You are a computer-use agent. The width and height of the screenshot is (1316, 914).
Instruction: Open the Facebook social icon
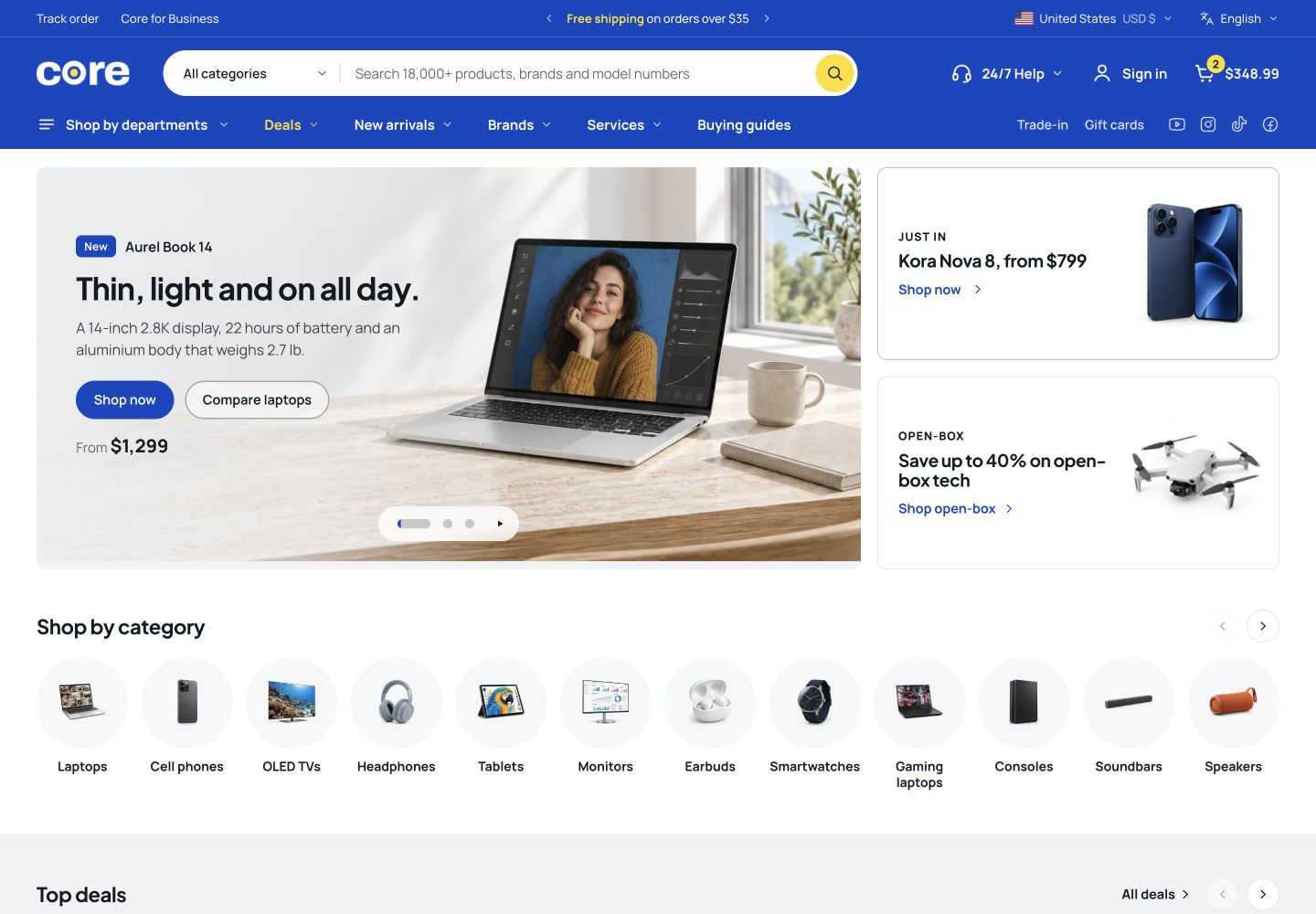point(1270,124)
